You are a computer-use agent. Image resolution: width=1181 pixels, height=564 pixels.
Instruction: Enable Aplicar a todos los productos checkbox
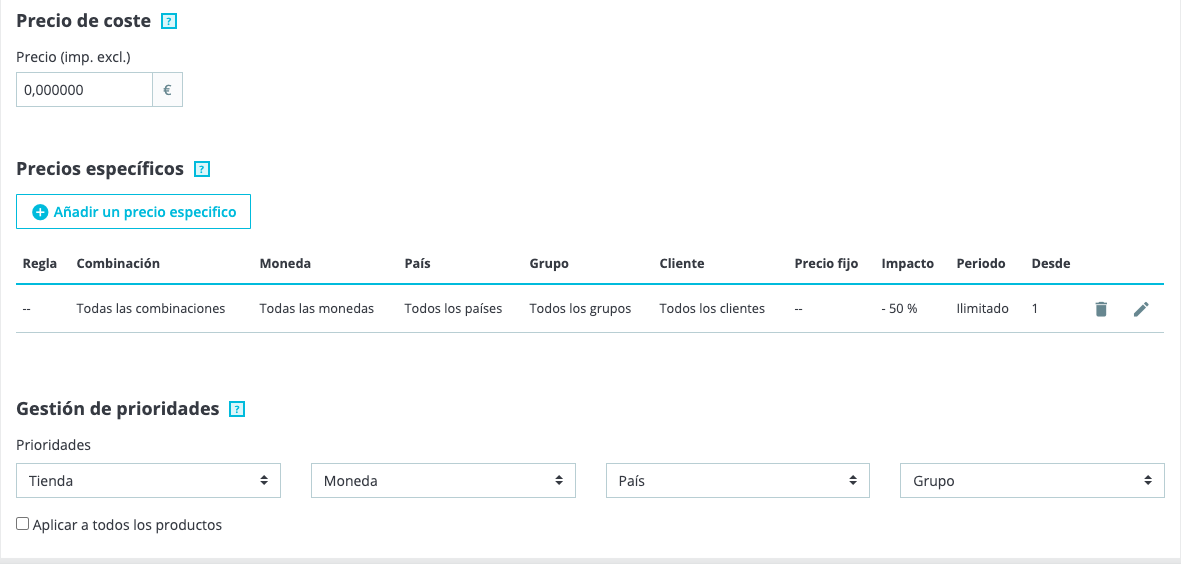pos(23,524)
